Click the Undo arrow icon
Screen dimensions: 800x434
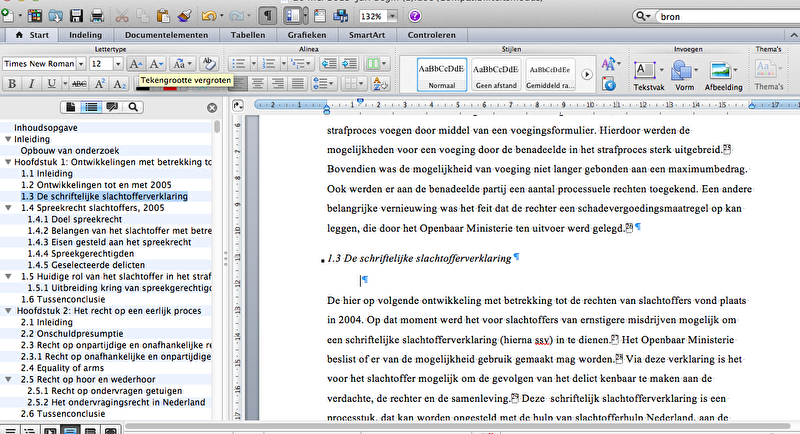209,16
